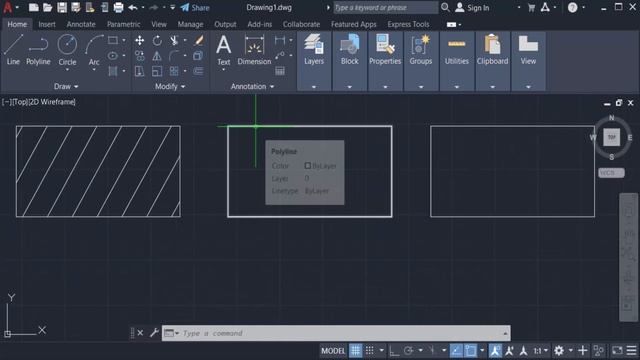Toggle Object Snap Tracking
640x360 pixels.
(456, 351)
